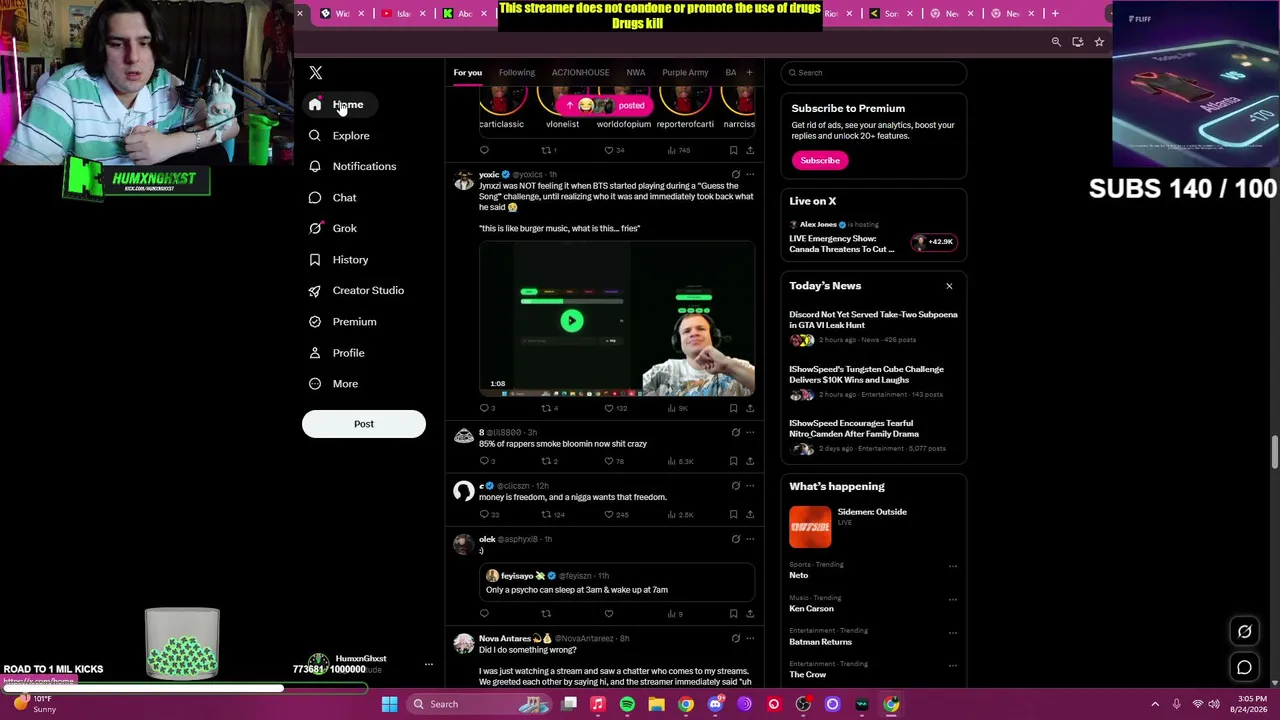Click the X search input field
The width and height of the screenshot is (1280, 720).
pyautogui.click(x=874, y=73)
